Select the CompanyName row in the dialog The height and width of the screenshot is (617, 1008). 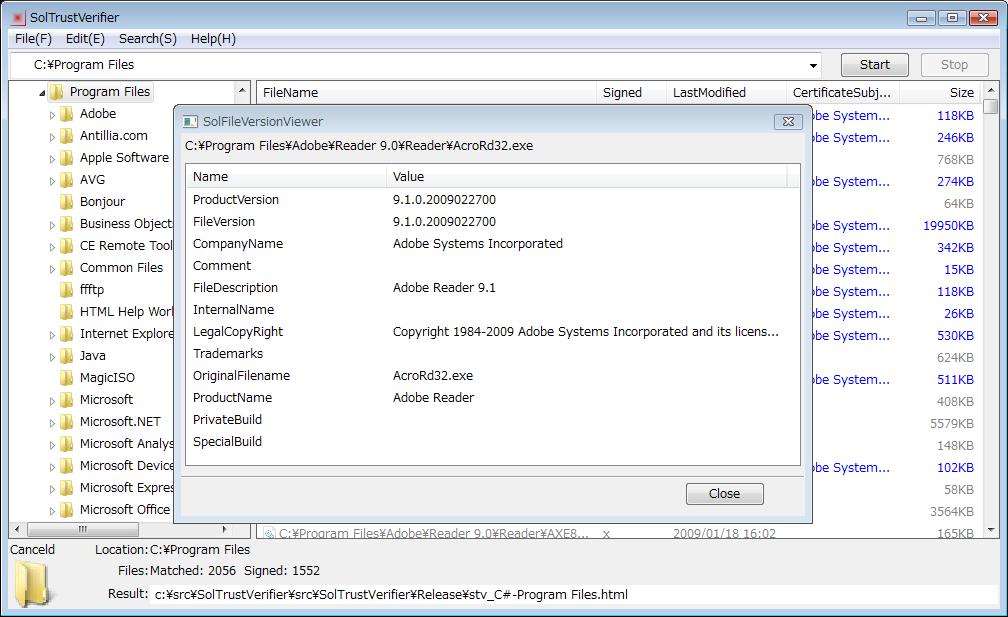click(492, 244)
